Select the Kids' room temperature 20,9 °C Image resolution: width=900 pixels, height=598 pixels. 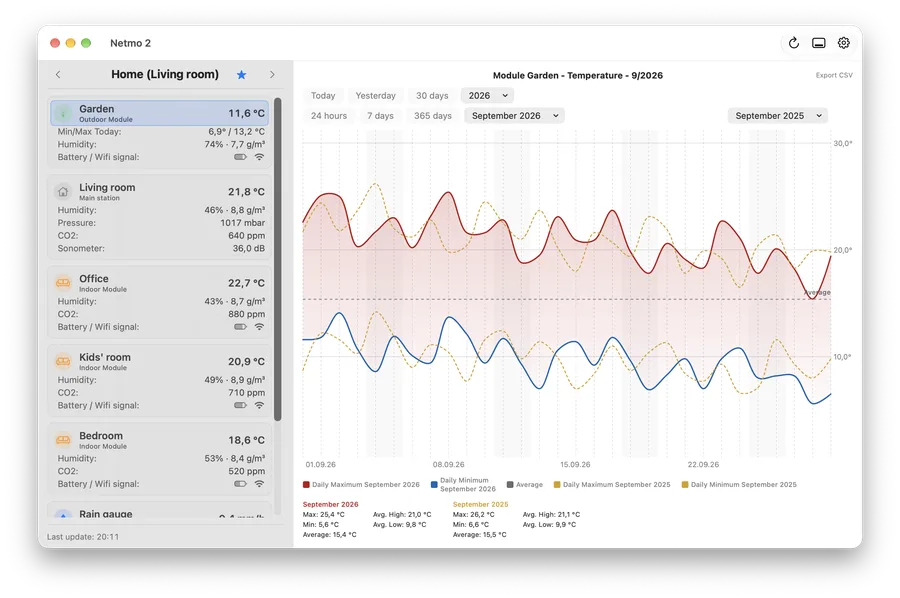(x=246, y=362)
